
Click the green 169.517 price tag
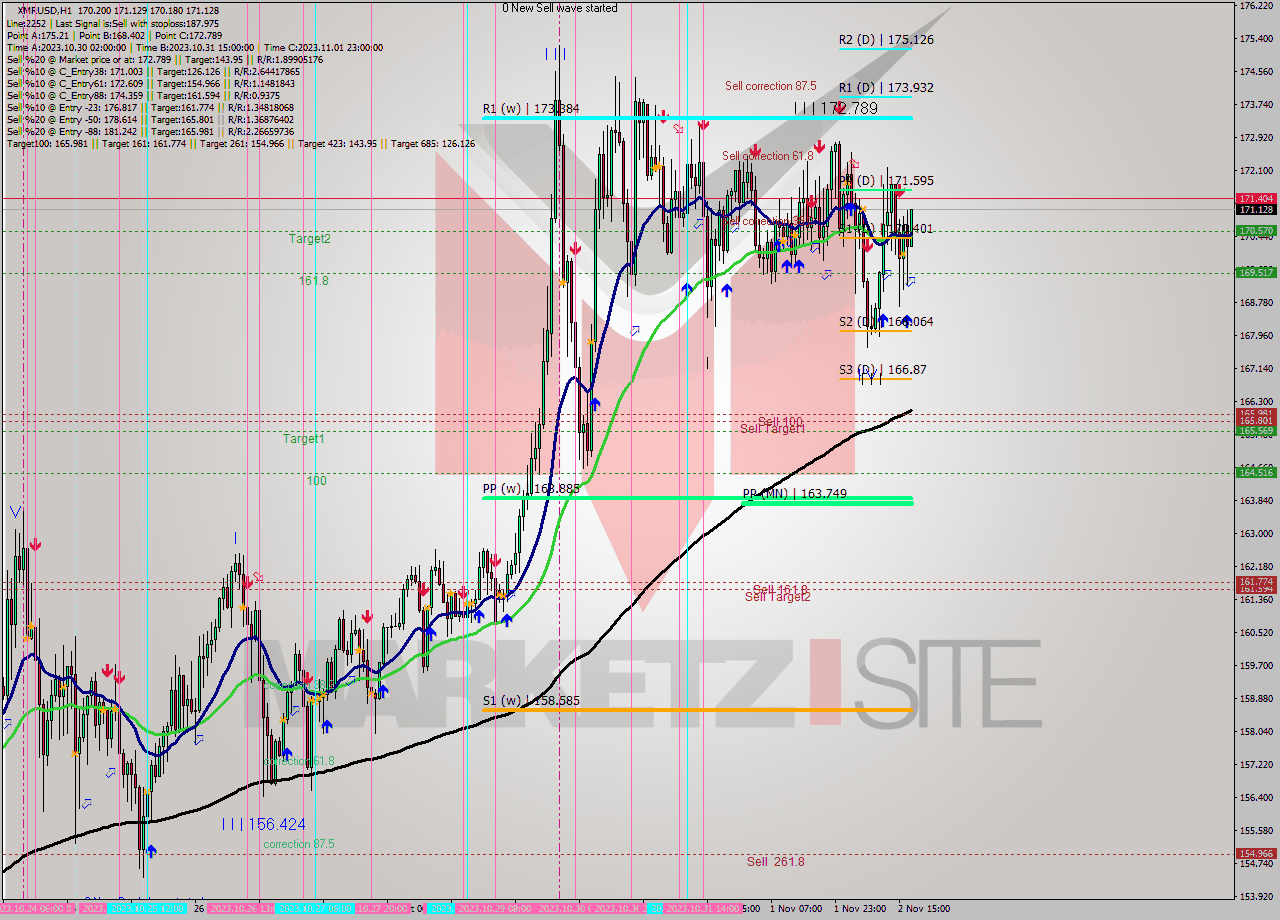pyautogui.click(x=1256, y=272)
